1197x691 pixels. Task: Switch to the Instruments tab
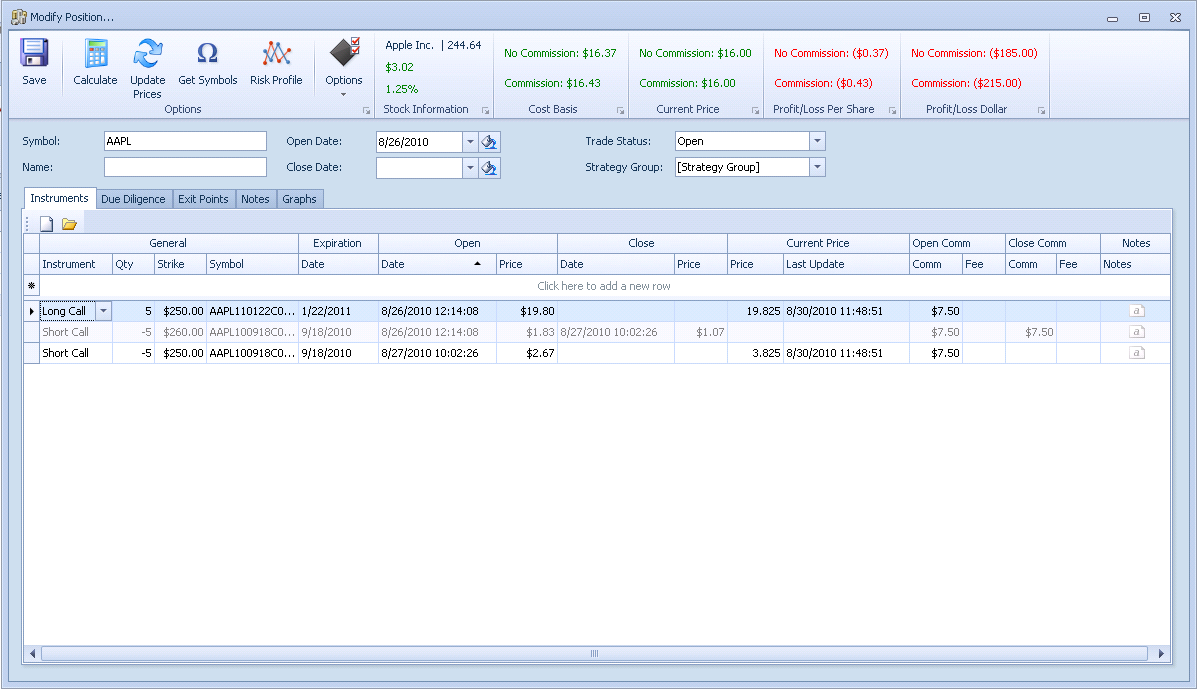click(60, 199)
